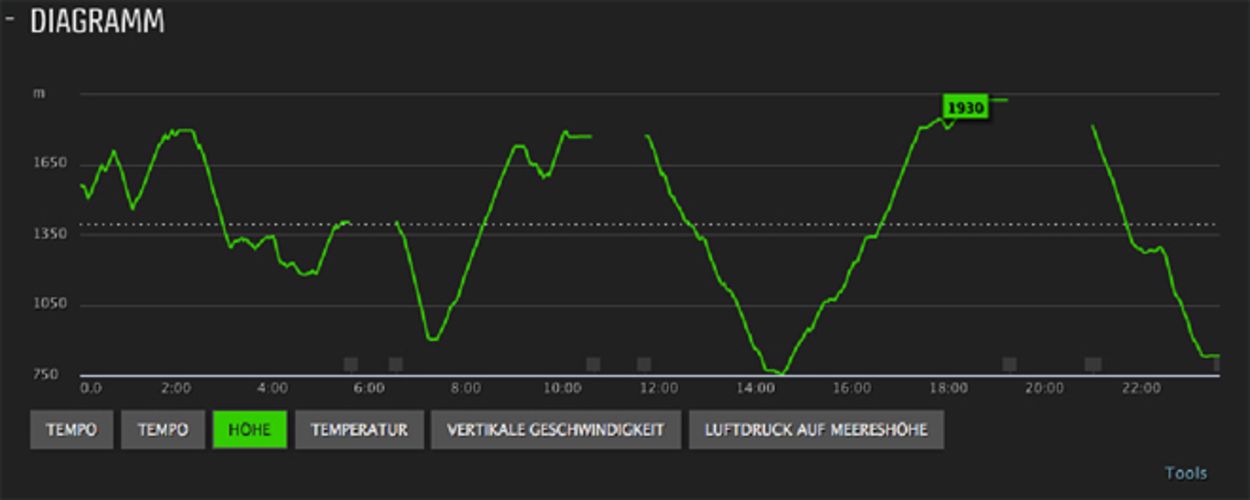Viewport: 1250px width, 500px height.
Task: Show the VERTIKALE GESCHWINDIGKEIT graph
Action: [x=556, y=430]
